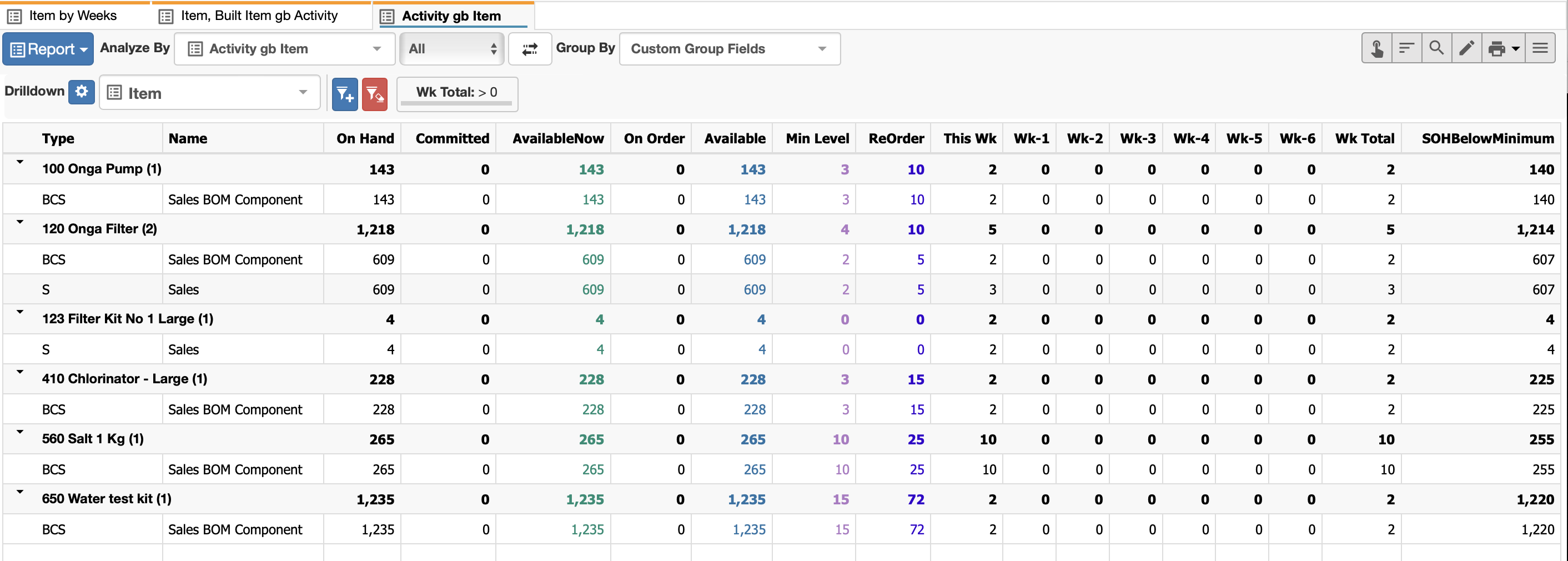This screenshot has width=1568, height=561.
Task: Click Min Level value 10 in Salt group row
Action: coord(841,439)
